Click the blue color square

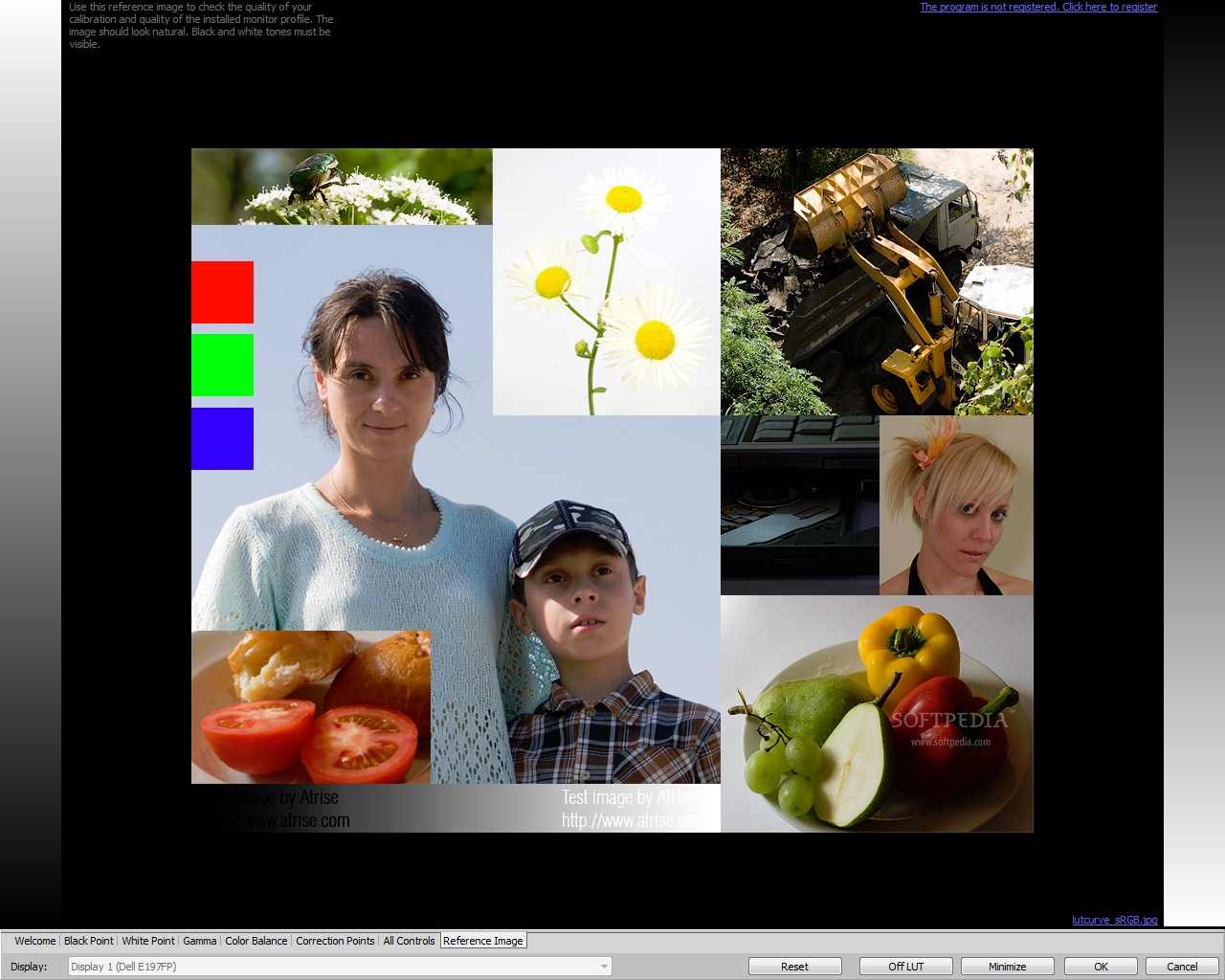[x=222, y=438]
